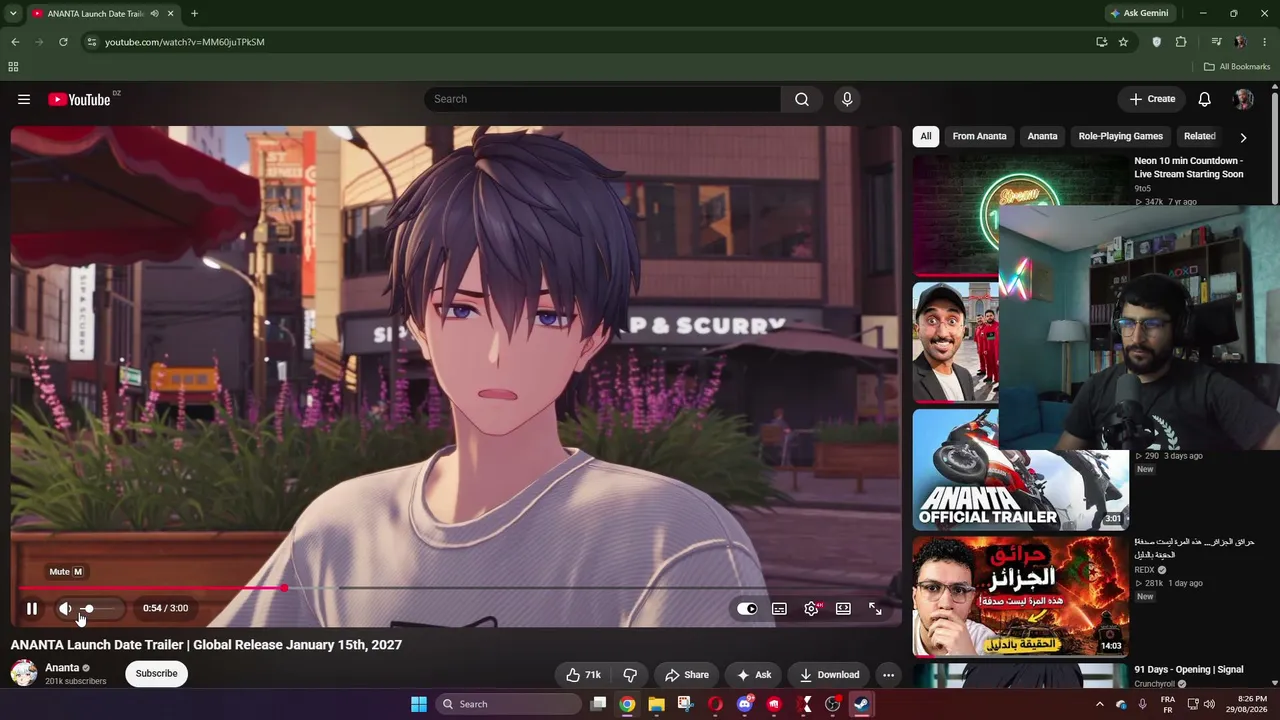The height and width of the screenshot is (720, 1280).
Task: Open the YouTube guide hamburger menu
Action: point(24,99)
